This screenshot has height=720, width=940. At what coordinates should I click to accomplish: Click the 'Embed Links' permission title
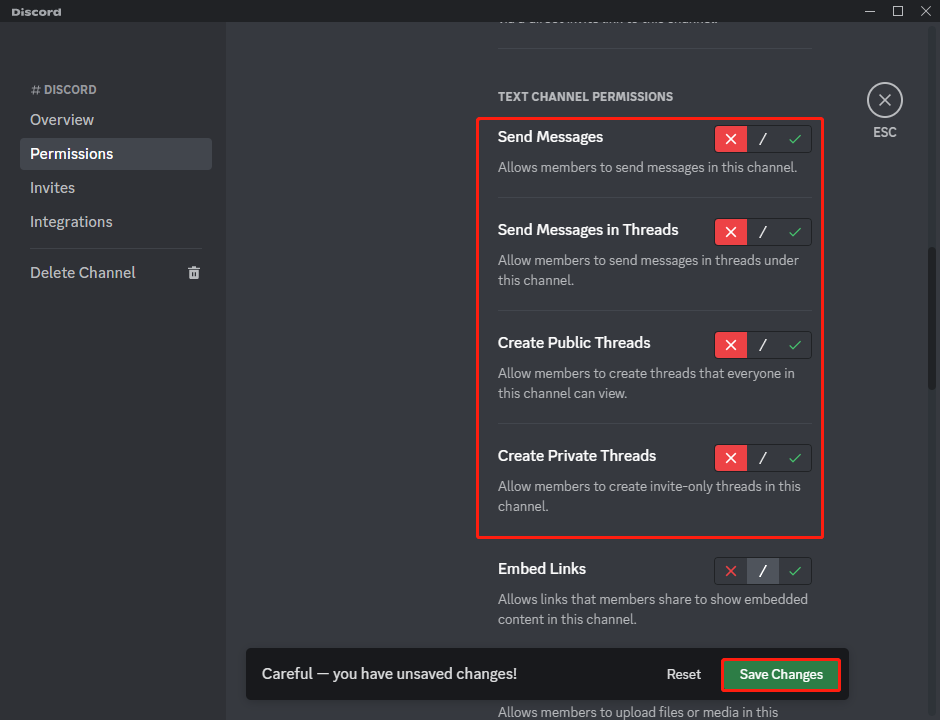pos(541,568)
